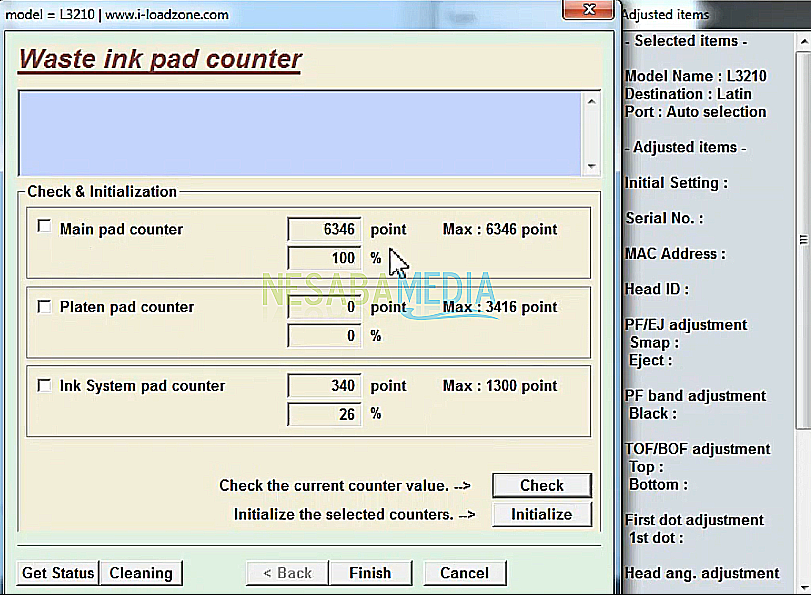Open the Cleaning function
The height and width of the screenshot is (595, 811).
[141, 573]
